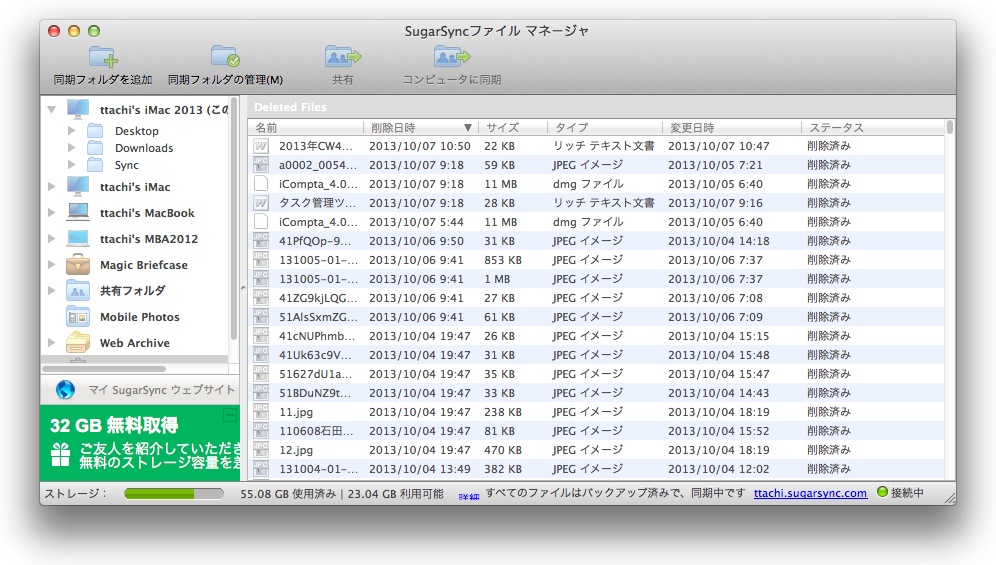The image size is (996, 565).
Task: Open the 共有フォルダ shared folder icon
Action: 78,290
